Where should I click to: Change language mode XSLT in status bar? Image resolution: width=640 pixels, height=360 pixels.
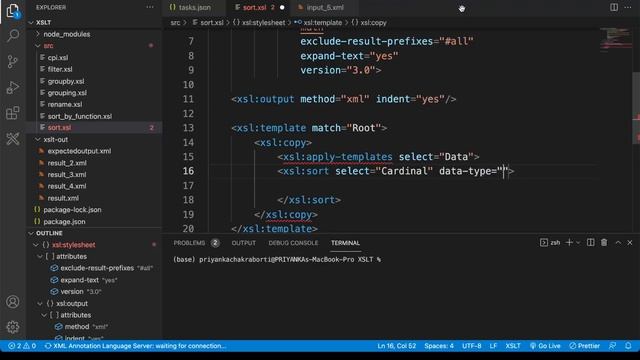pos(513,346)
